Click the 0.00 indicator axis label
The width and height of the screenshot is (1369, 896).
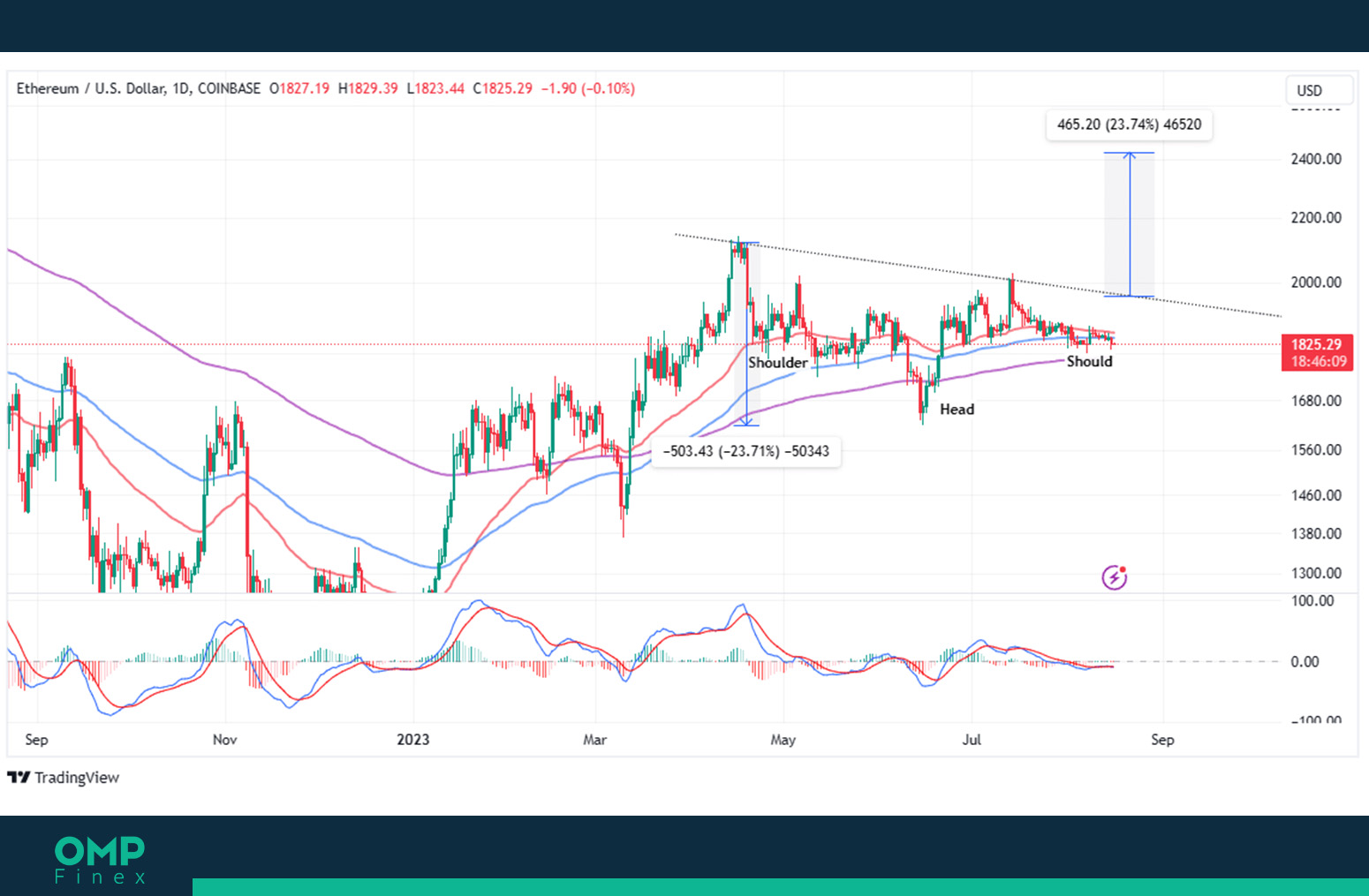pyautogui.click(x=1305, y=662)
